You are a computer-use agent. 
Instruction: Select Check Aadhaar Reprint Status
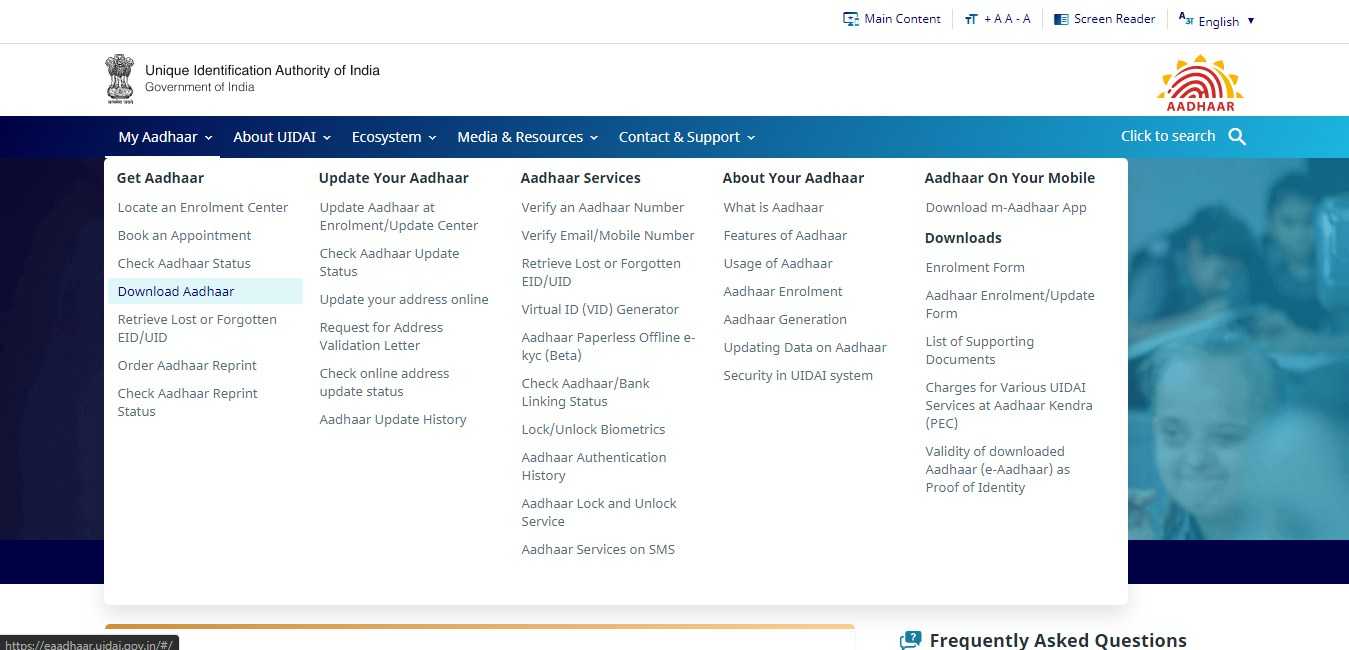pos(188,402)
